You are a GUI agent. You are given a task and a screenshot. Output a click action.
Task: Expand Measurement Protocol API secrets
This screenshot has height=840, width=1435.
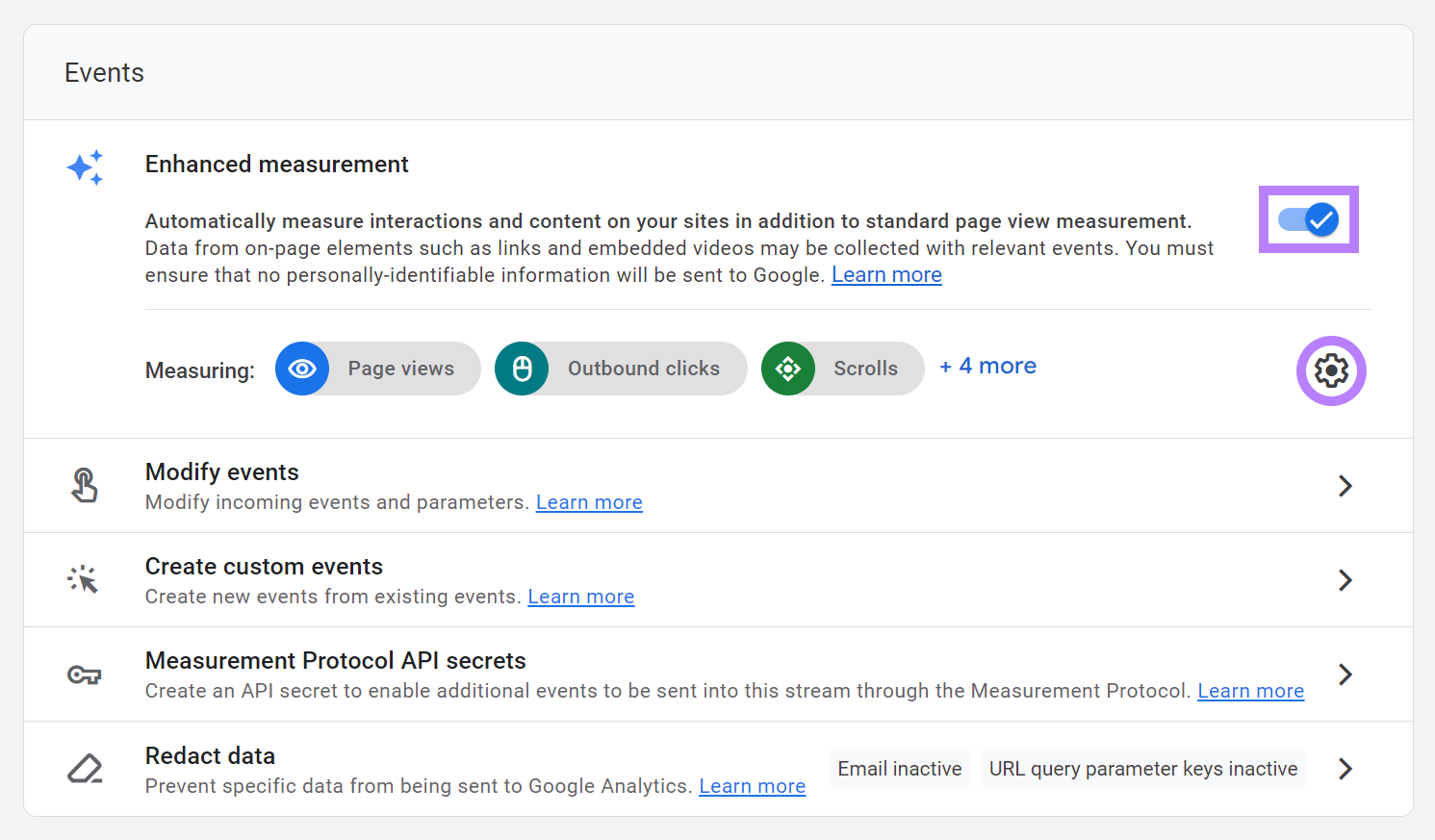1345,675
